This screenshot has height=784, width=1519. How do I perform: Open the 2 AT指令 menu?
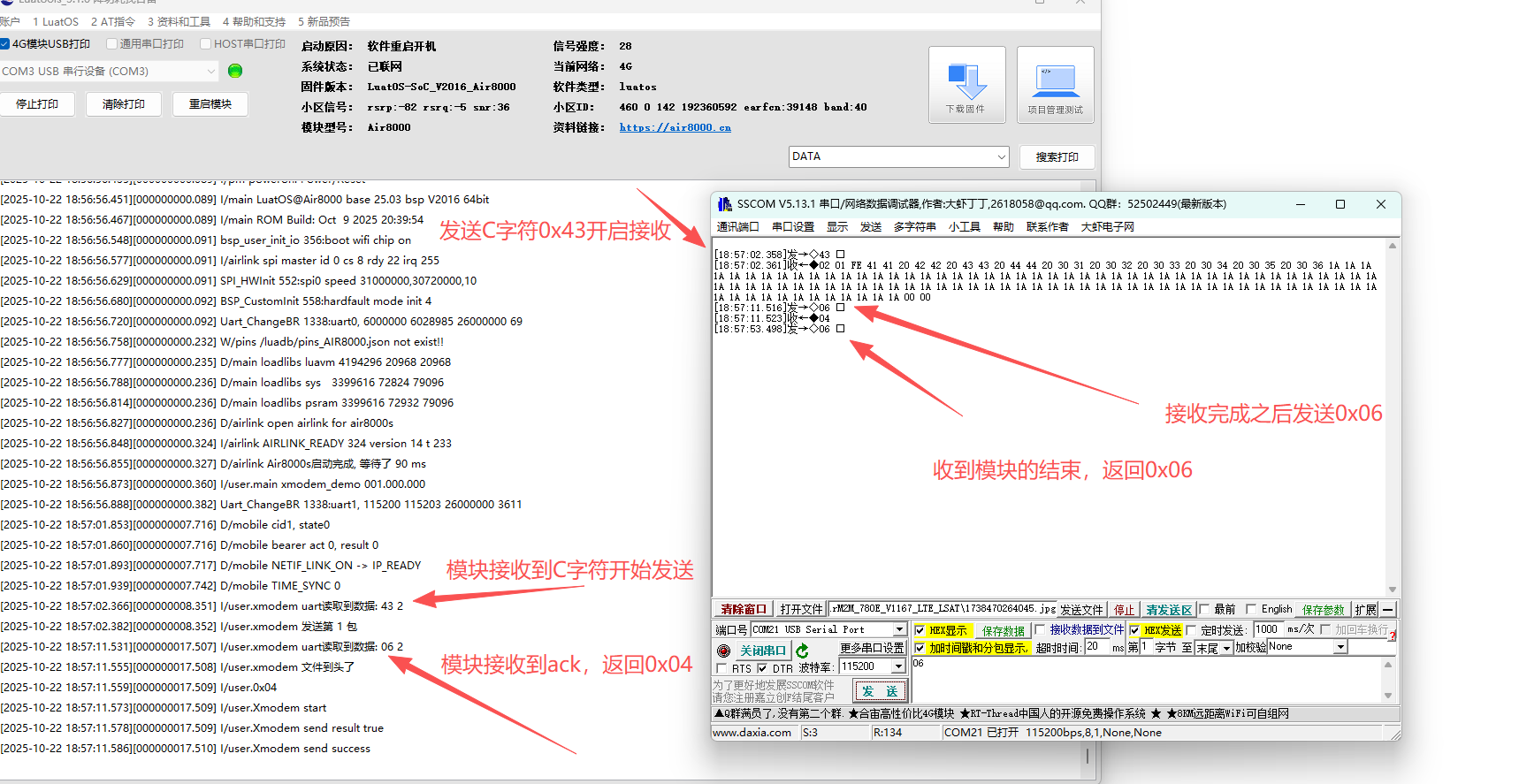[113, 21]
